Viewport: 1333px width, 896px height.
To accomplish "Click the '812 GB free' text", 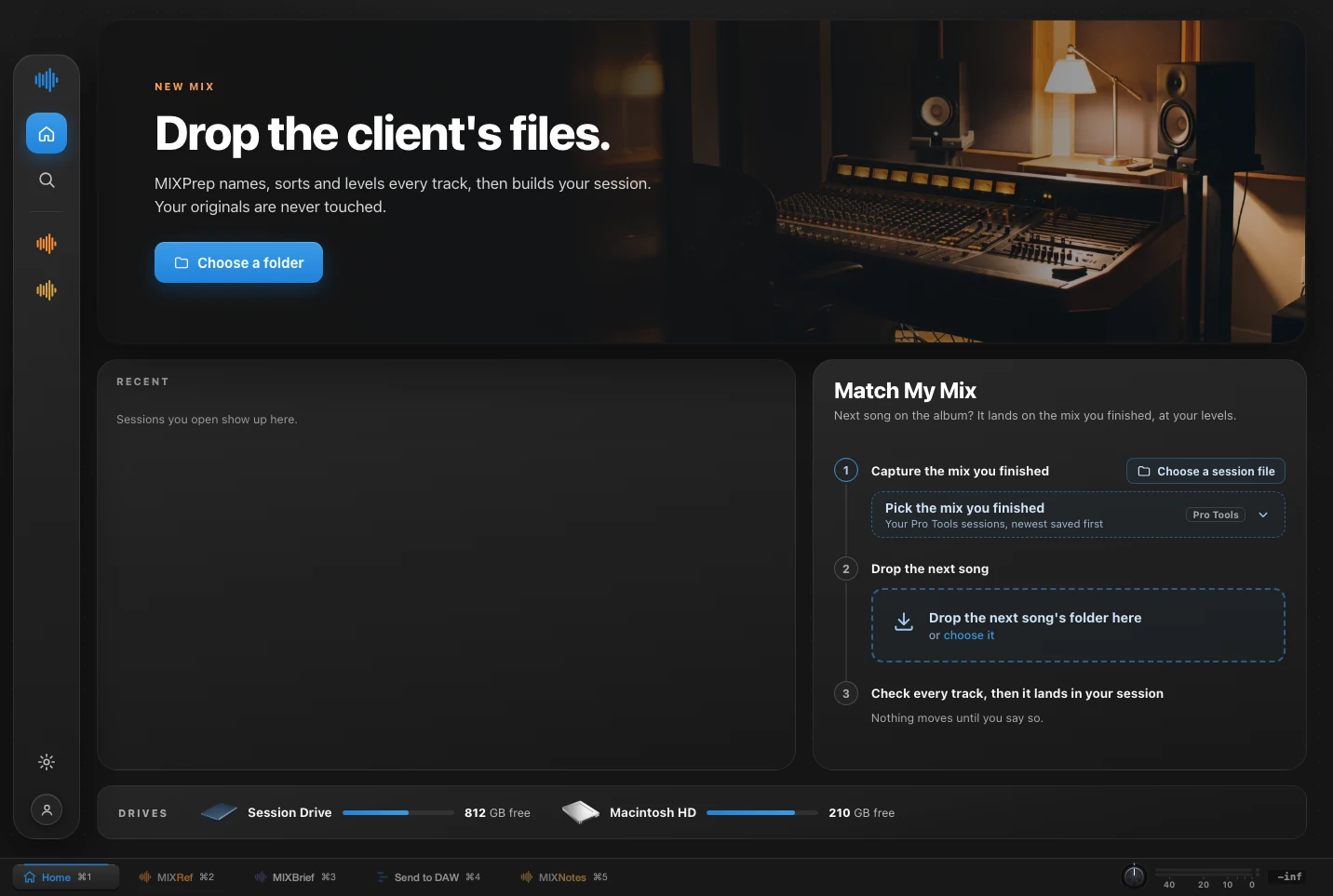I will pyautogui.click(x=497, y=812).
